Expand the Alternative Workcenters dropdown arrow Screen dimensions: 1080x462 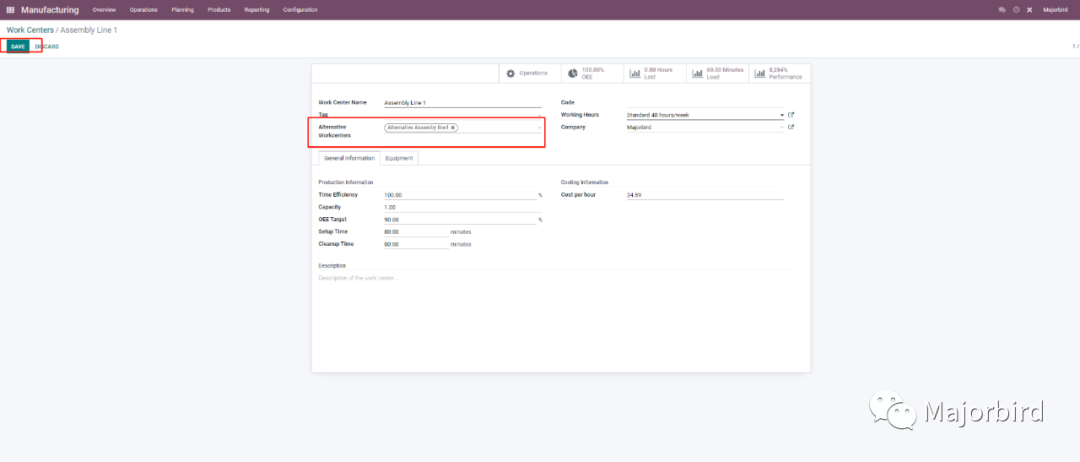539,128
